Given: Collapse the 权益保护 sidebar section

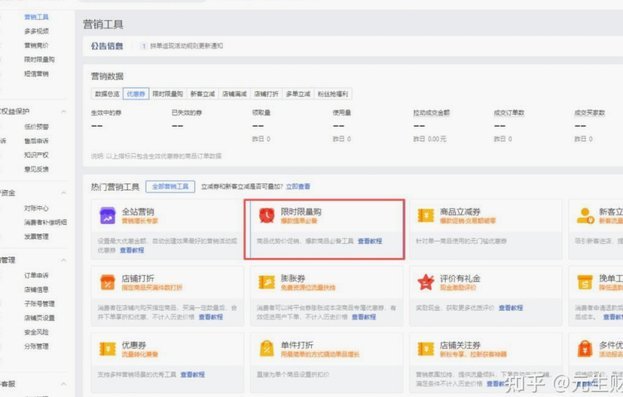Looking at the screenshot, I should click(64, 112).
